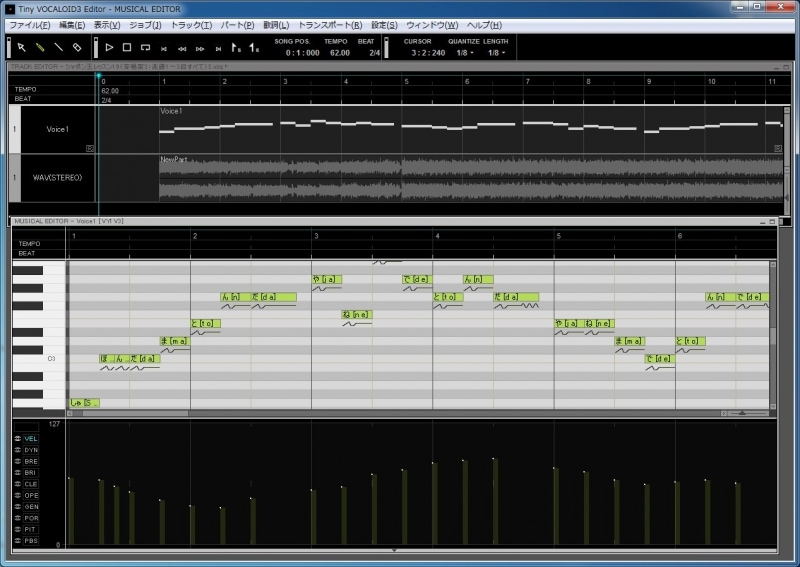Open the LENGTH 1/8 dropdown
The image size is (800, 567).
pos(496,53)
